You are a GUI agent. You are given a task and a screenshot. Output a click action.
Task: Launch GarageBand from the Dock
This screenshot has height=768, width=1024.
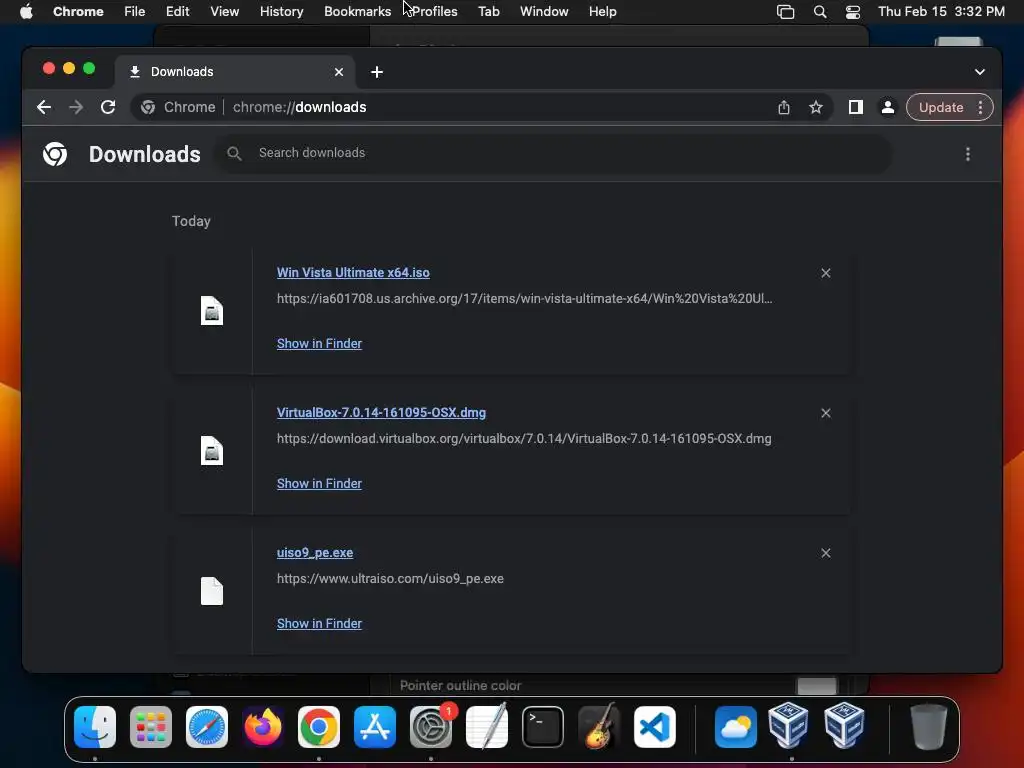tap(599, 727)
